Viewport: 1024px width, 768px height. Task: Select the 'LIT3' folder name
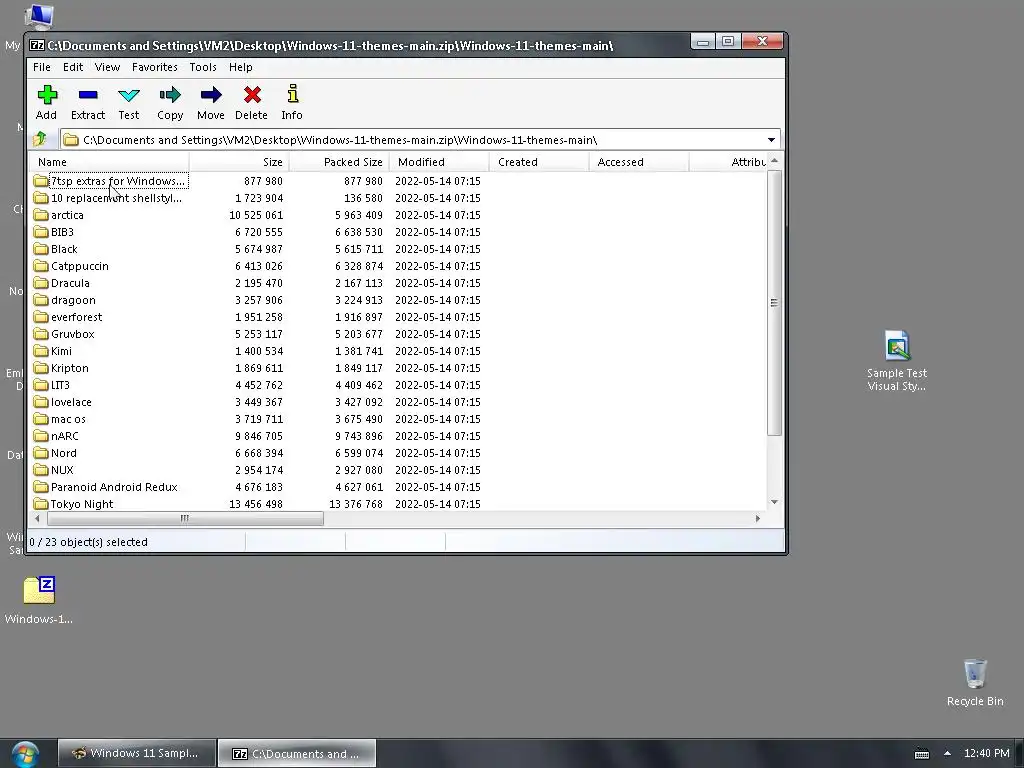coord(60,385)
